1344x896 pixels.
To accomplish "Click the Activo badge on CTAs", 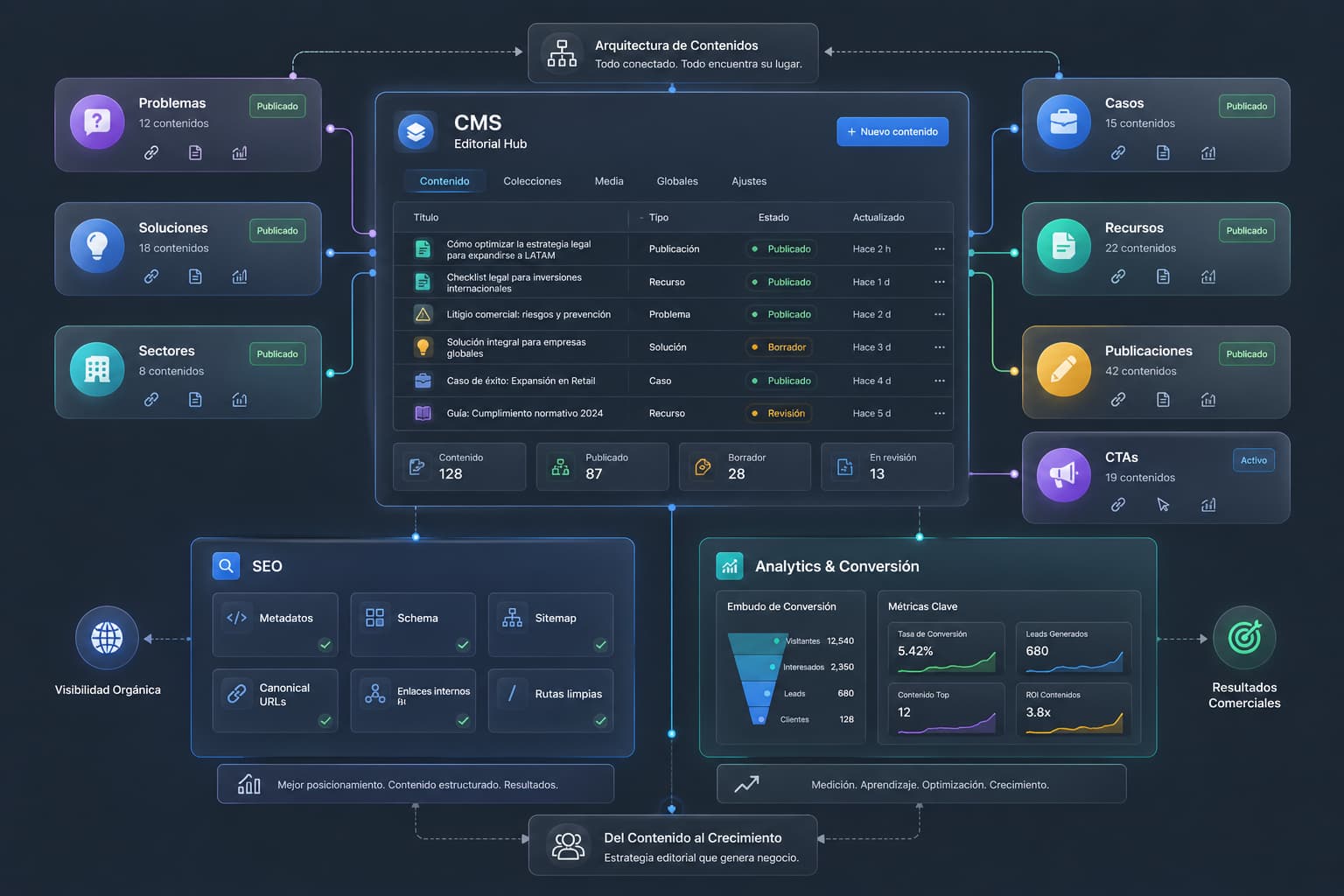I will tap(1254, 460).
